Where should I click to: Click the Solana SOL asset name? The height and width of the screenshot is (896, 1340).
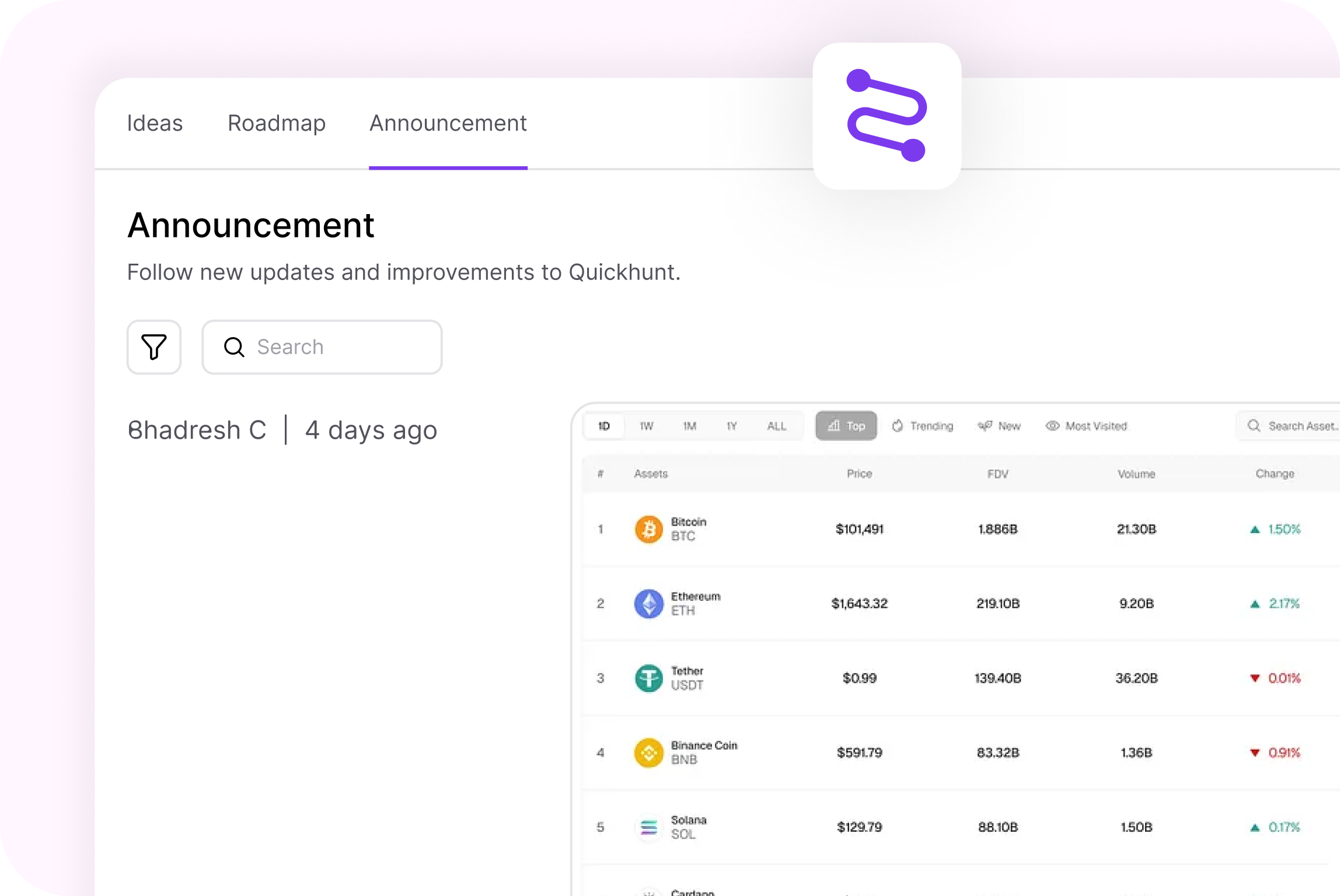(x=688, y=827)
